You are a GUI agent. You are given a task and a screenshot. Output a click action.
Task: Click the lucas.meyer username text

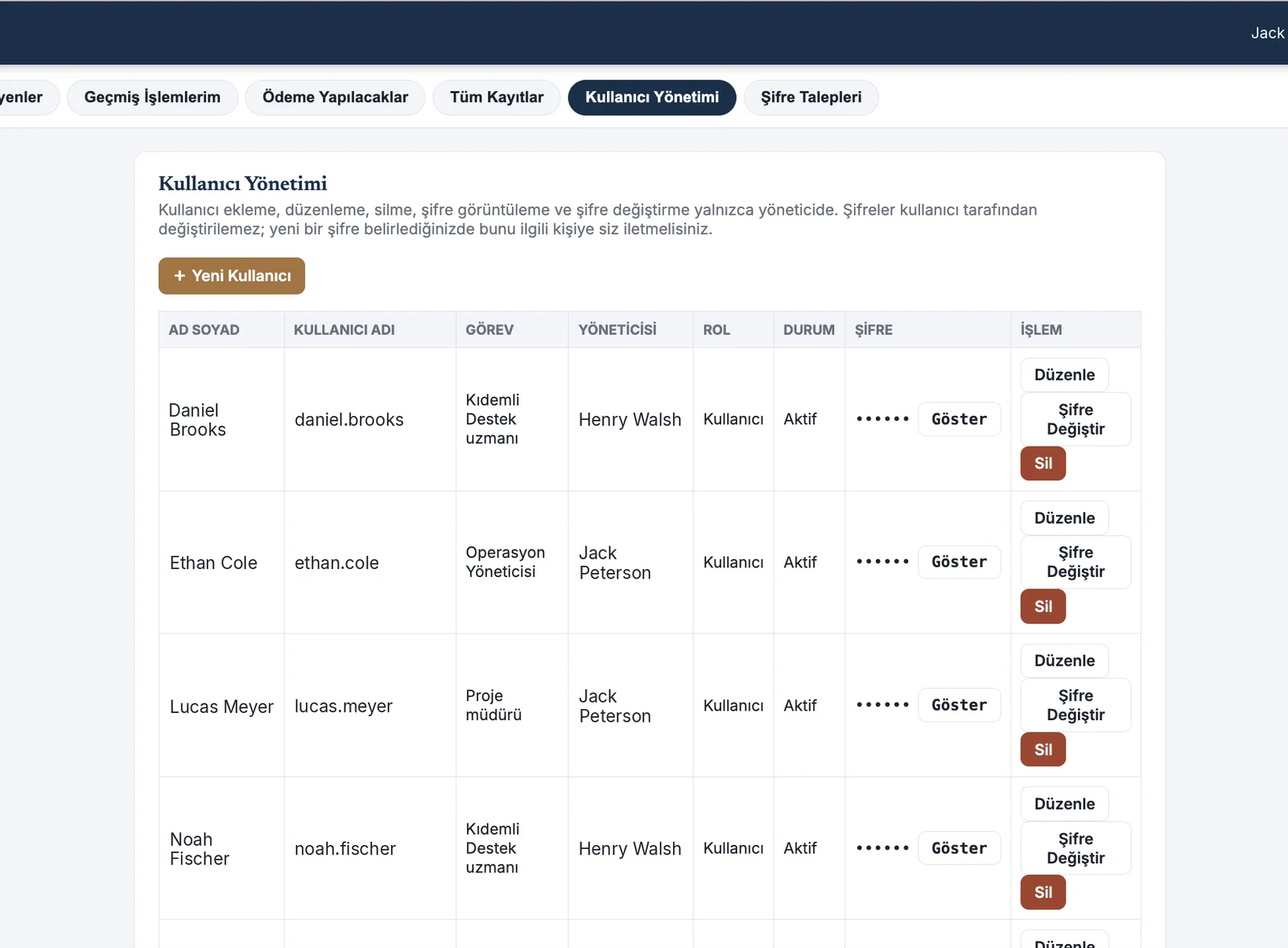tap(343, 706)
